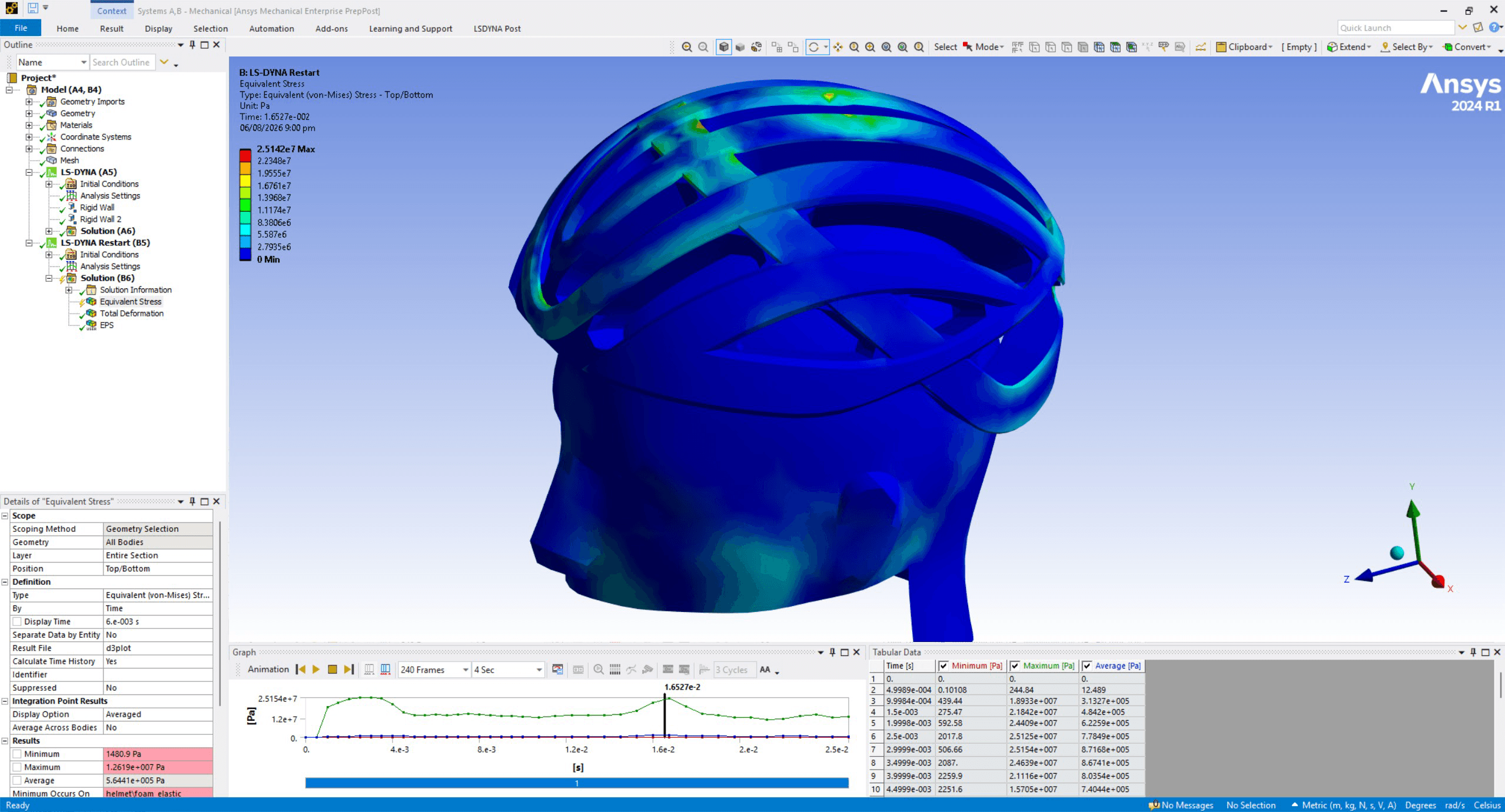The height and width of the screenshot is (812, 1505).
Task: Pin the Graph panel
Action: (x=832, y=652)
